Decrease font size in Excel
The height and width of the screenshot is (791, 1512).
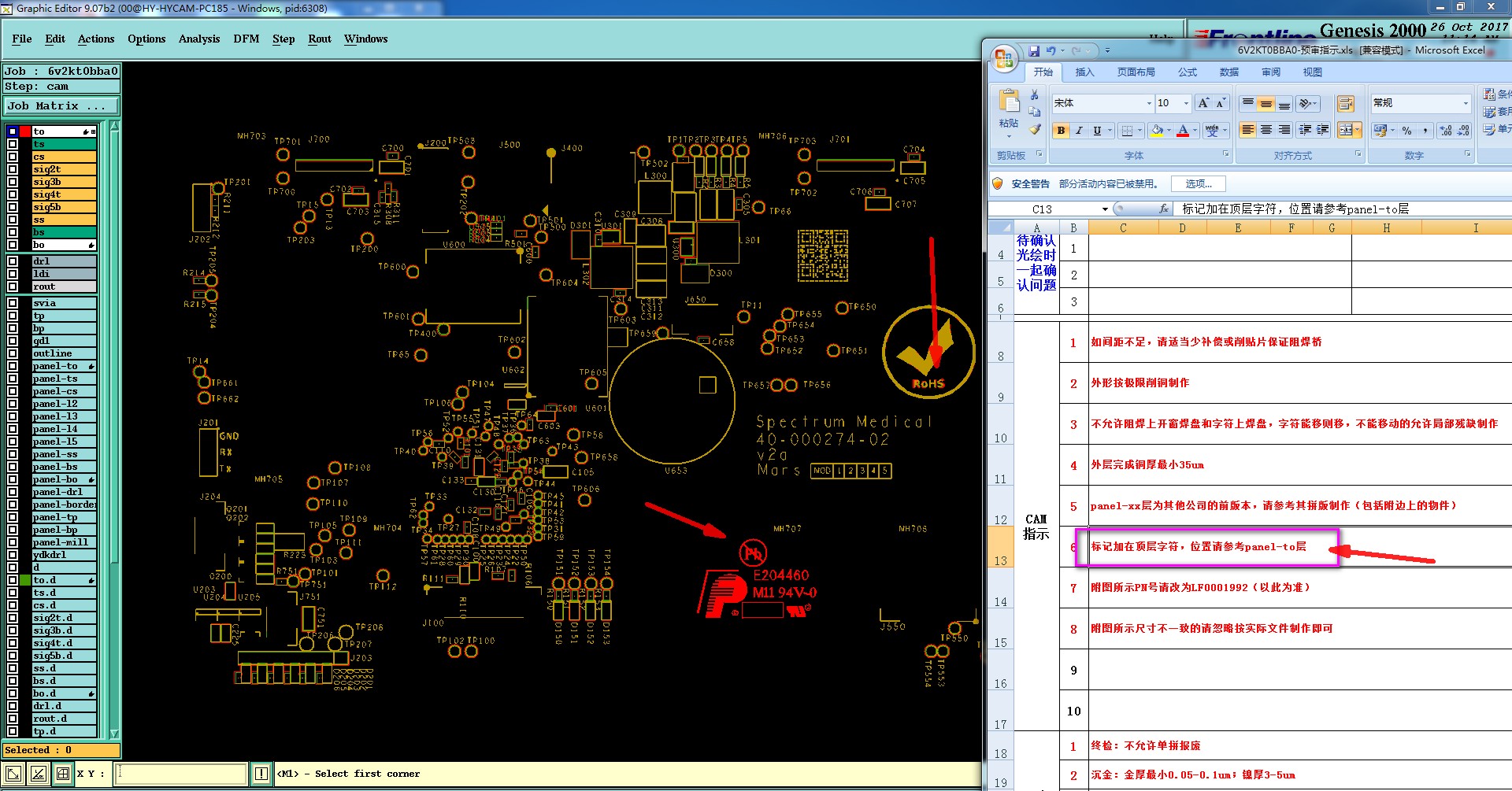point(1221,103)
